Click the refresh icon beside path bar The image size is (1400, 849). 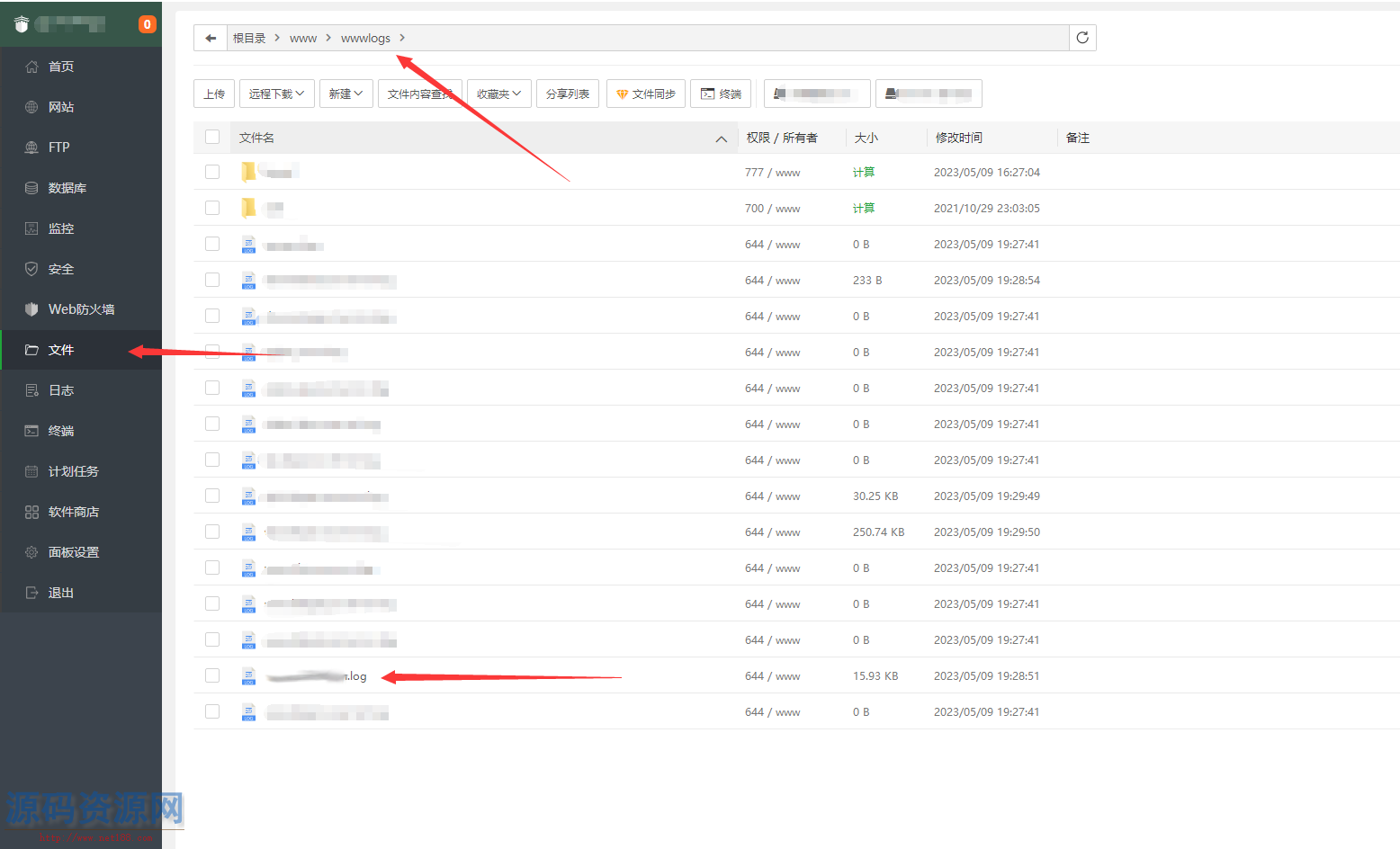pyautogui.click(x=1082, y=38)
